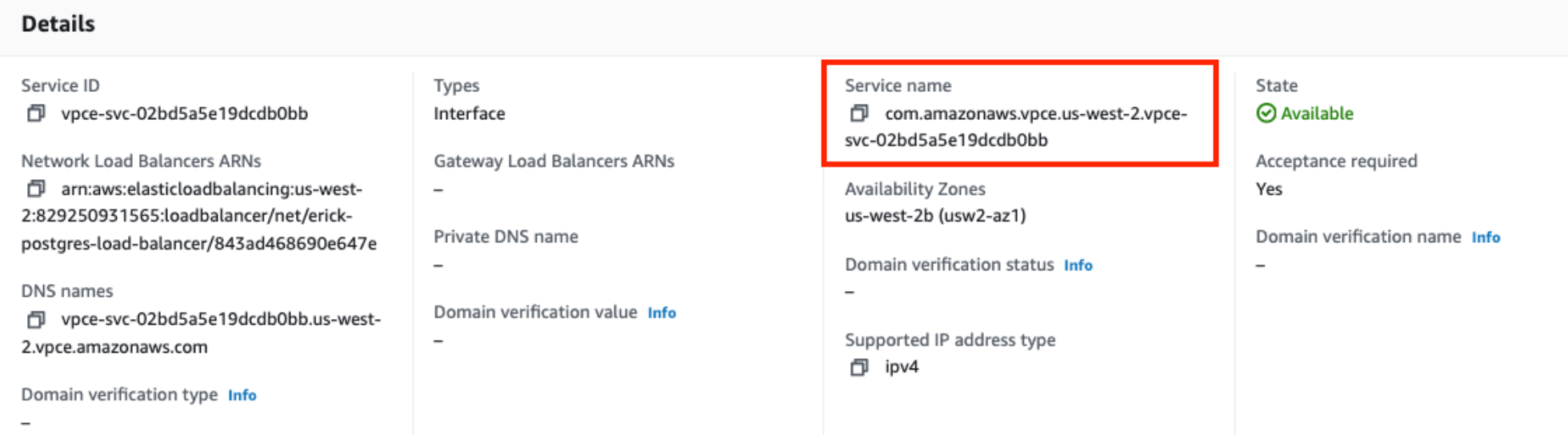Click the Gateway Load Balancers ARNs label
Screen dimensions: 1568x435
(x=554, y=162)
